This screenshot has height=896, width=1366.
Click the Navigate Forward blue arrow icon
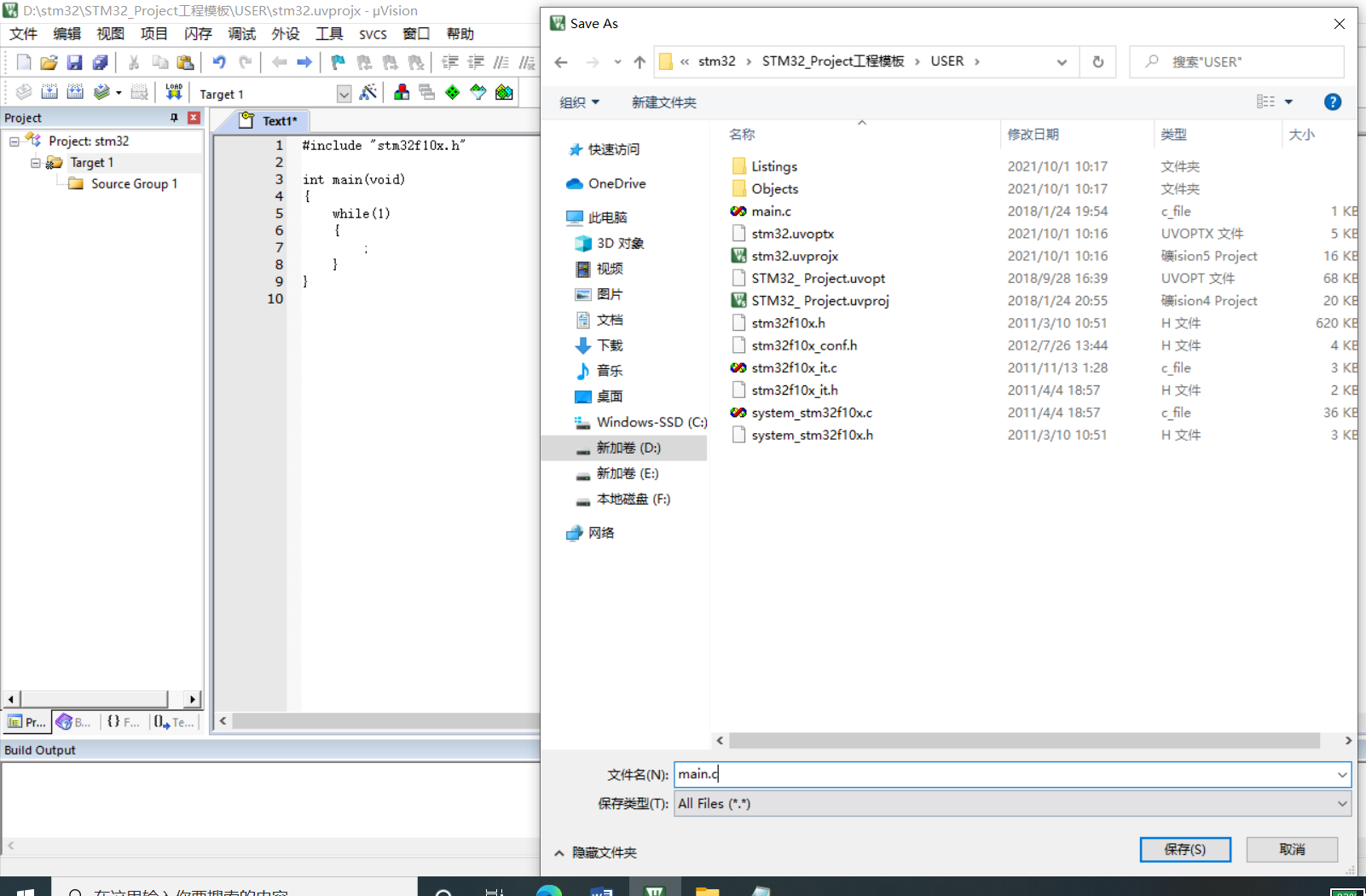click(304, 62)
